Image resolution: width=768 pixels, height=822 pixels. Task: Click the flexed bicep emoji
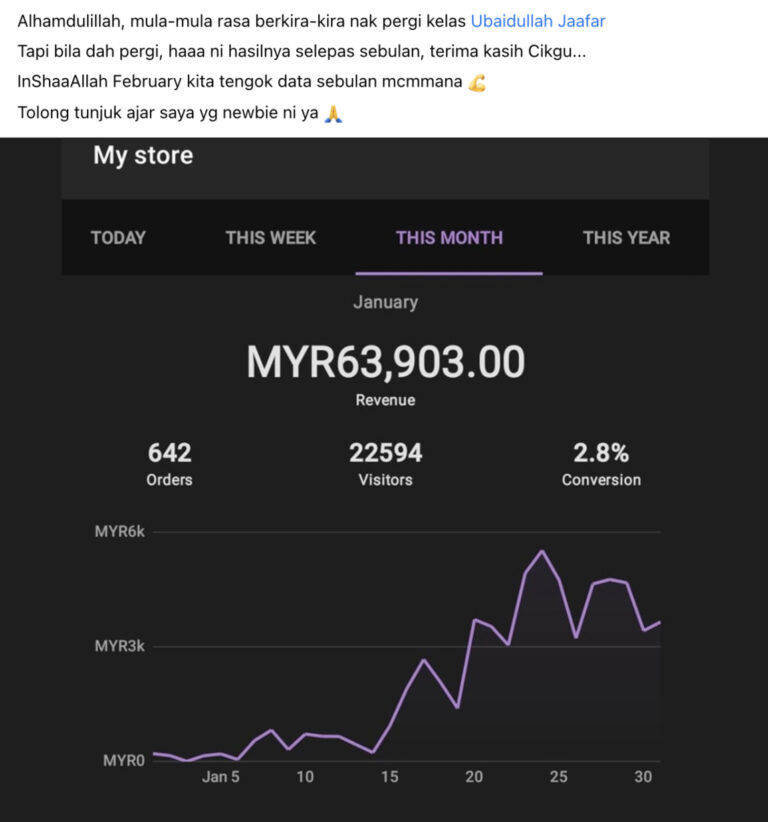point(477,83)
